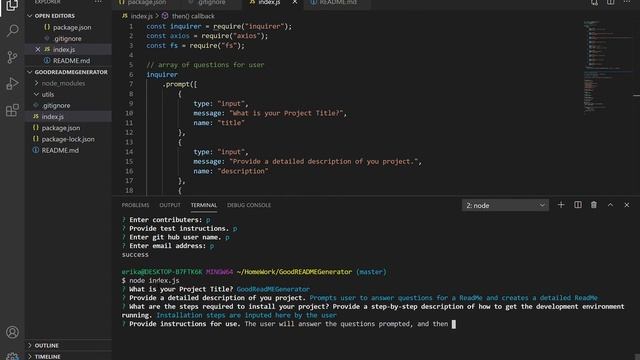This screenshot has width=640, height=360.
Task: Click the 'success' terminal output
Action: (x=135, y=255)
